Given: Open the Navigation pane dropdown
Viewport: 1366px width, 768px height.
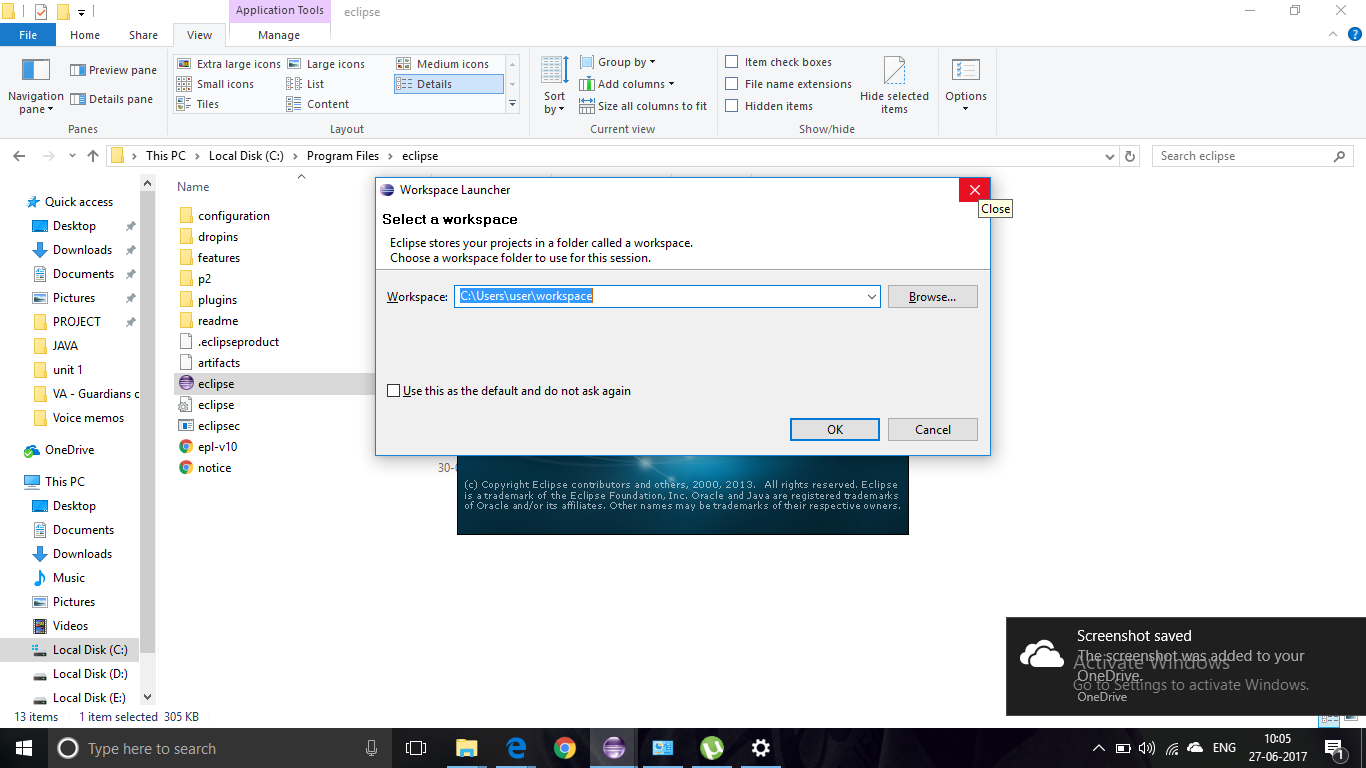Looking at the screenshot, I should (36, 87).
